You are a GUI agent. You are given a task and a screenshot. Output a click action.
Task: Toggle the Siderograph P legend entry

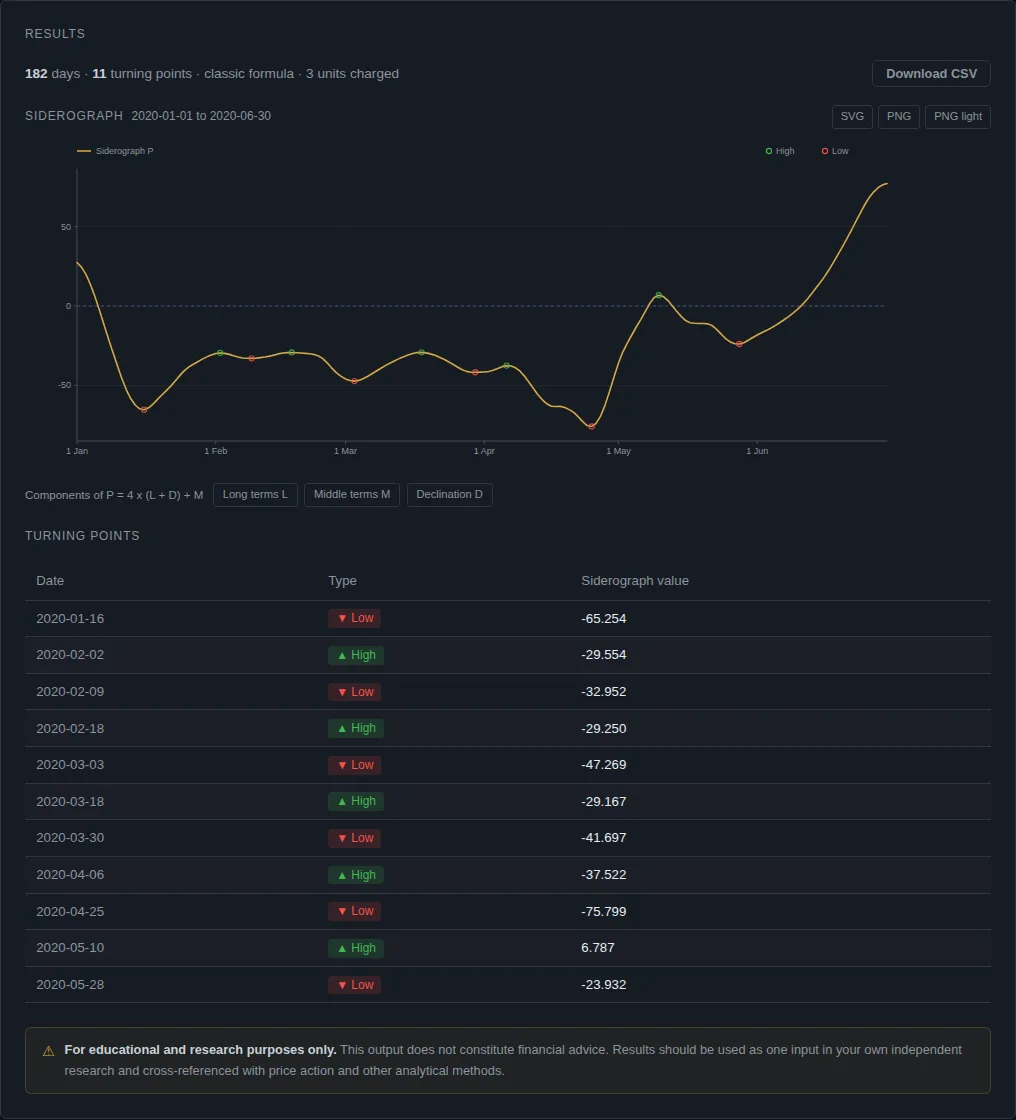click(x=115, y=151)
